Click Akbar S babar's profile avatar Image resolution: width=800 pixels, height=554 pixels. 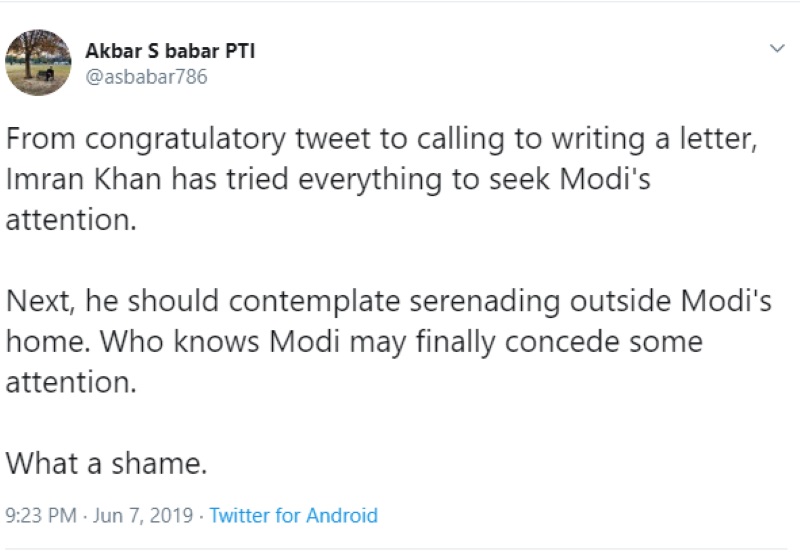click(x=38, y=61)
